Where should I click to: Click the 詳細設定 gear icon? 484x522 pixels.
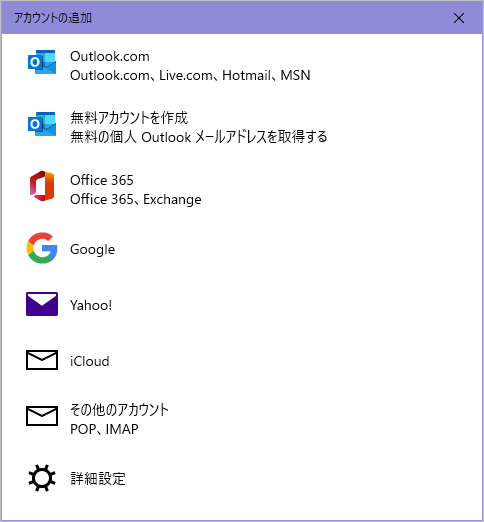pyautogui.click(x=42, y=478)
